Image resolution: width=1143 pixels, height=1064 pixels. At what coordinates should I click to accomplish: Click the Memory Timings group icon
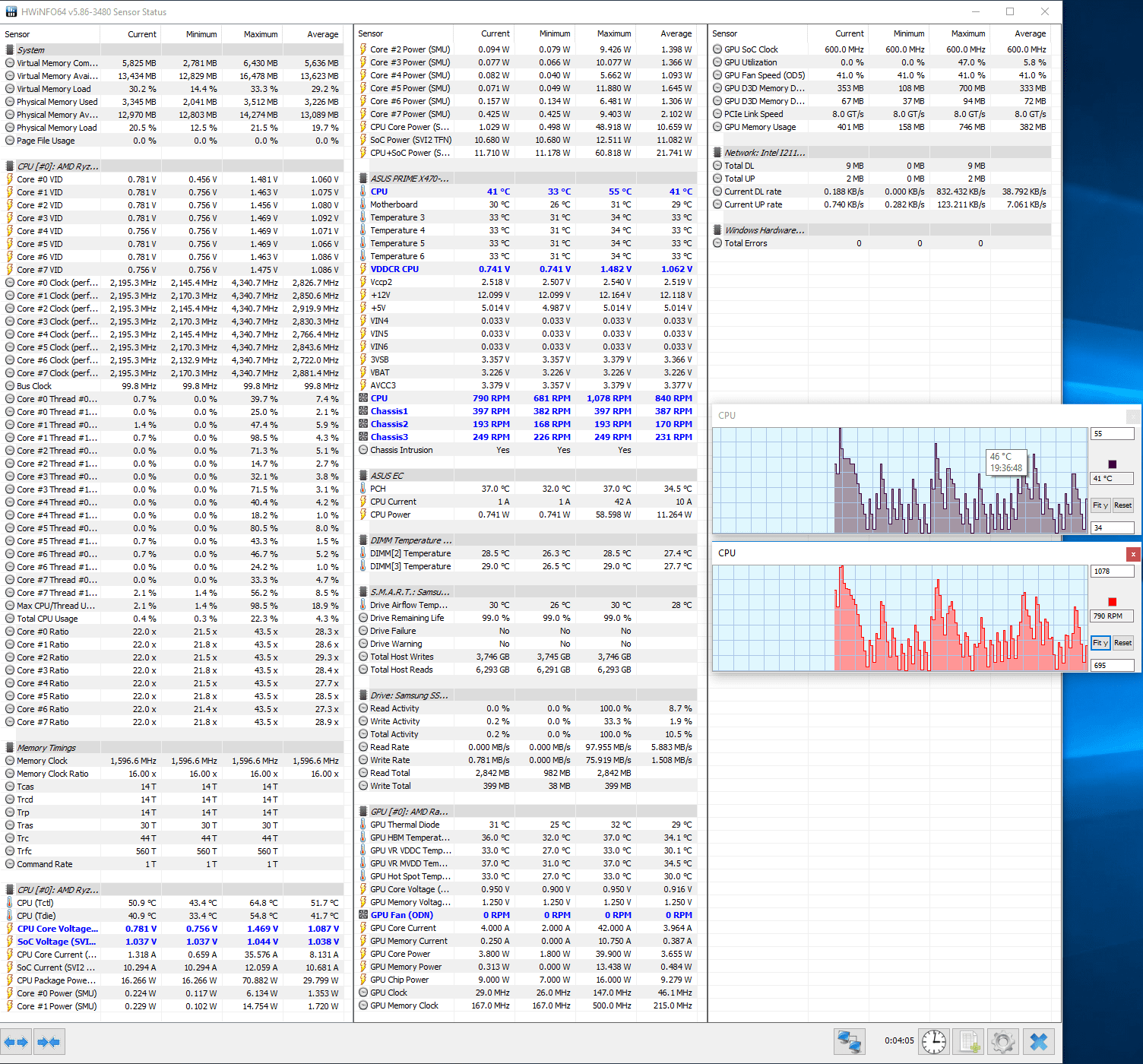pos(10,748)
